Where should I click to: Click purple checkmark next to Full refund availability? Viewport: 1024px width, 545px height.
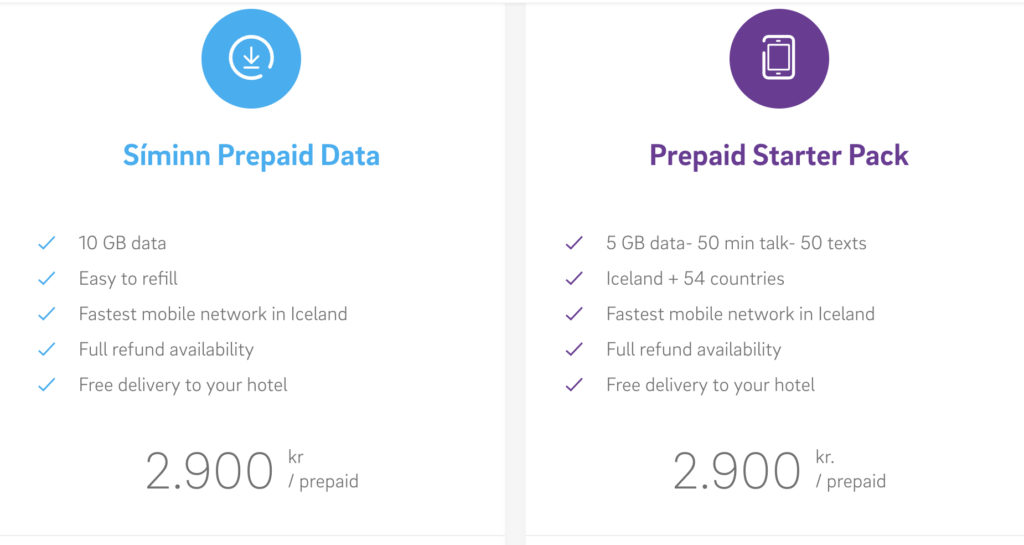click(x=574, y=350)
